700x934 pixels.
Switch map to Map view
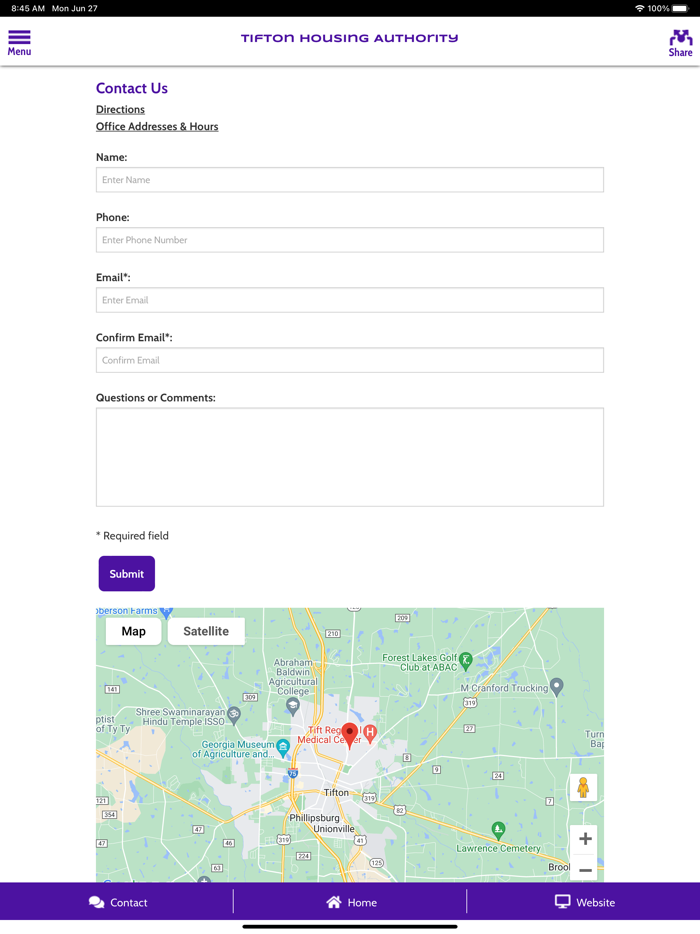tap(133, 631)
